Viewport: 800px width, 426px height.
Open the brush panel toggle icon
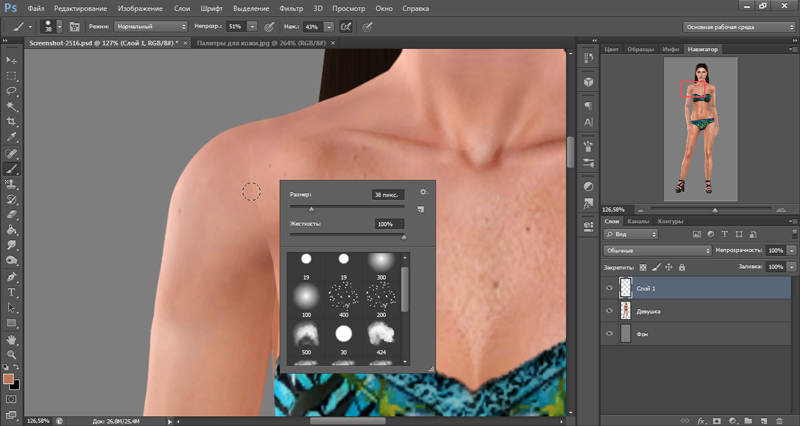coord(74,27)
